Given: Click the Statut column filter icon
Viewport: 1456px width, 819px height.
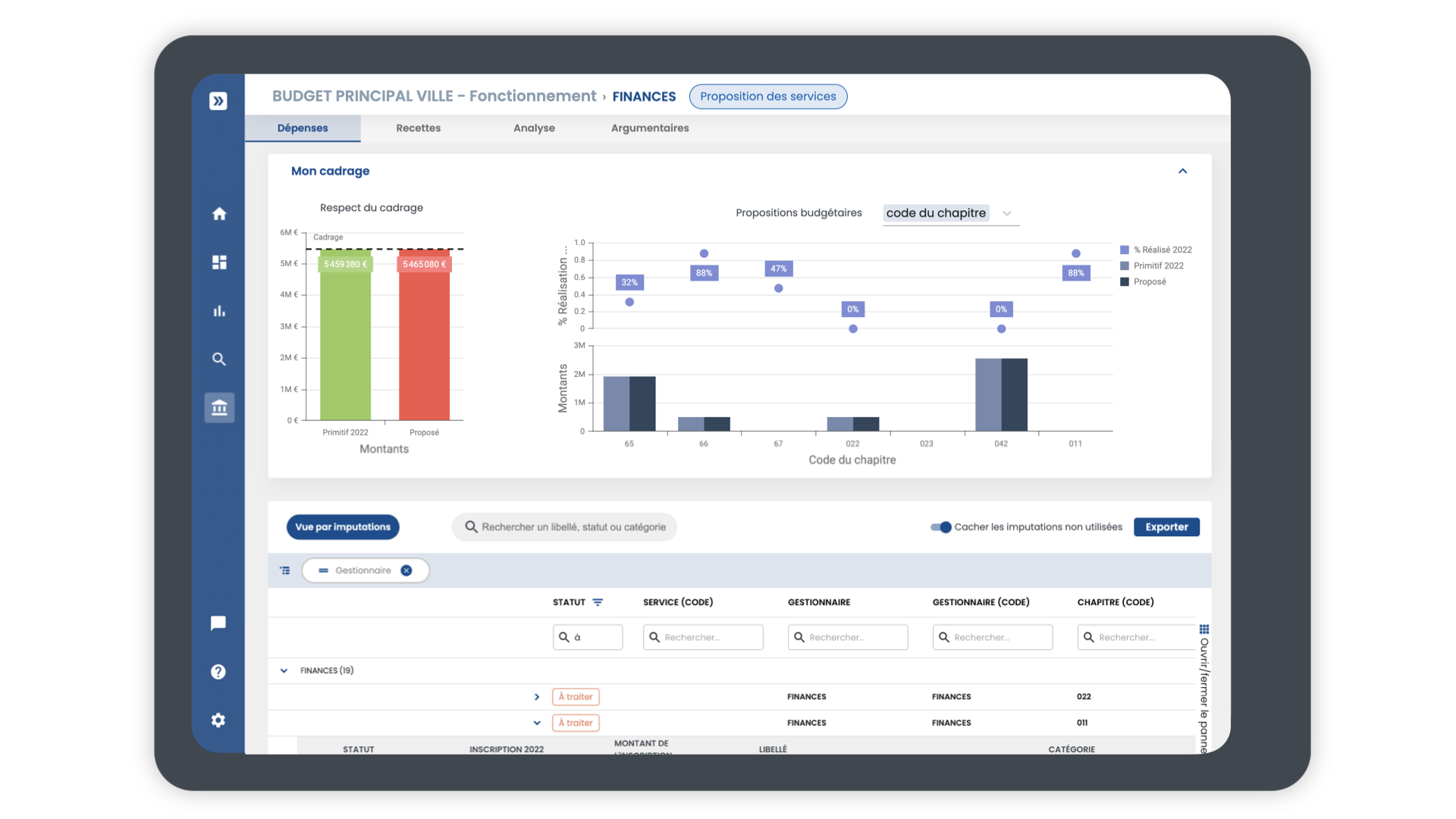Looking at the screenshot, I should pos(599,601).
